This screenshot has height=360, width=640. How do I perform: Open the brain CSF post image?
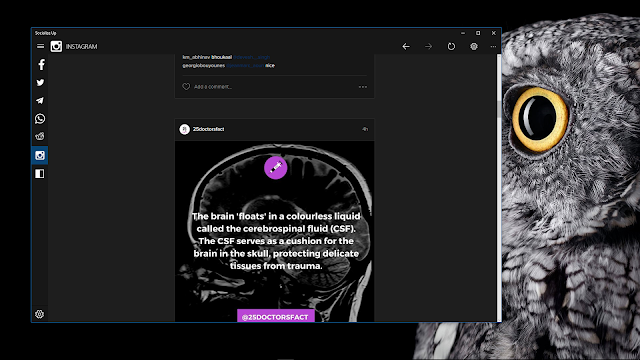tap(275, 231)
